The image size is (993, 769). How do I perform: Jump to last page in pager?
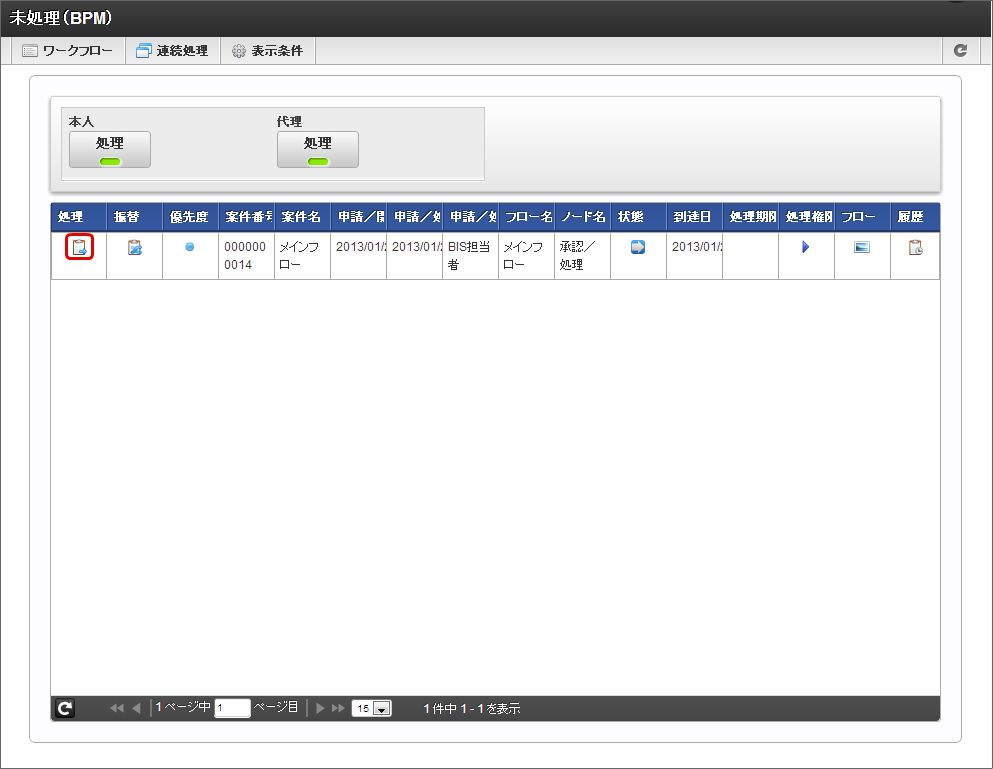click(337, 708)
